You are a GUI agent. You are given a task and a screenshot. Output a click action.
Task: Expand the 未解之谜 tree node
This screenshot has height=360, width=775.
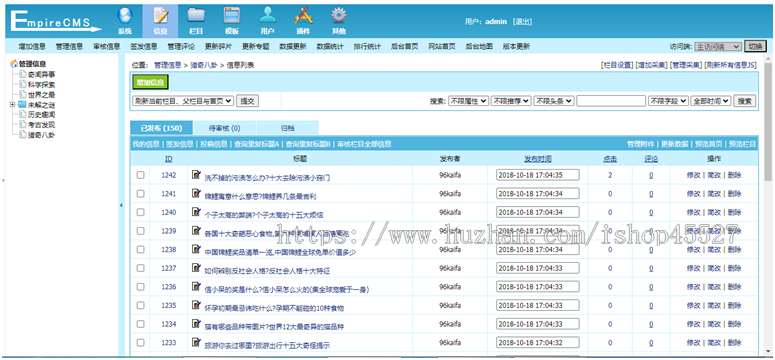12,104
